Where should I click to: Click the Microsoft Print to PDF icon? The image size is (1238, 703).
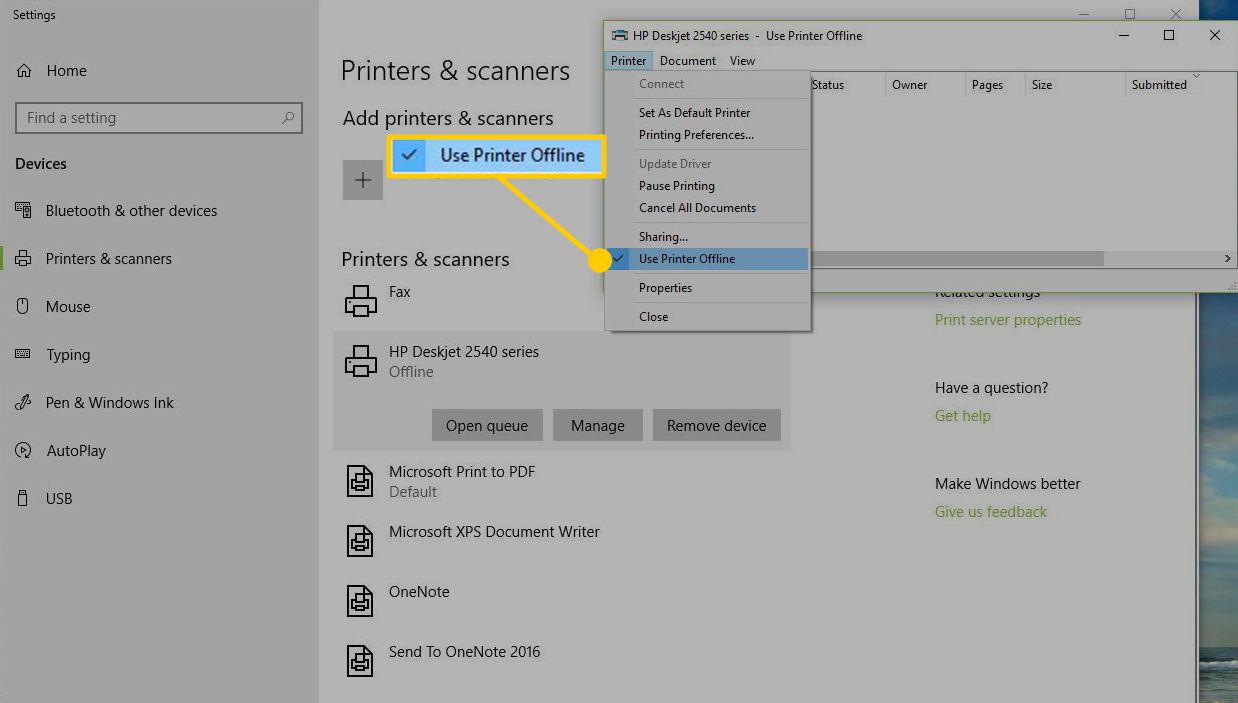[360, 481]
